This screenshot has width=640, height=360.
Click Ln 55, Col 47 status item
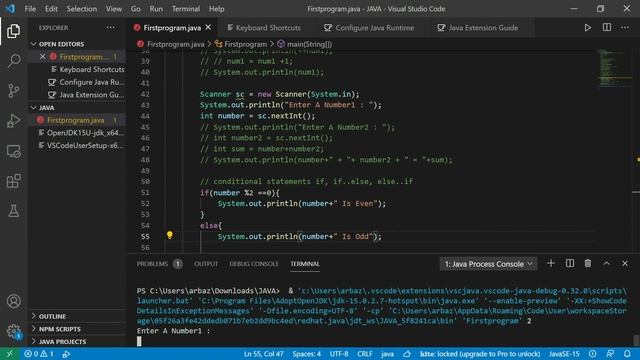pyautogui.click(x=263, y=354)
